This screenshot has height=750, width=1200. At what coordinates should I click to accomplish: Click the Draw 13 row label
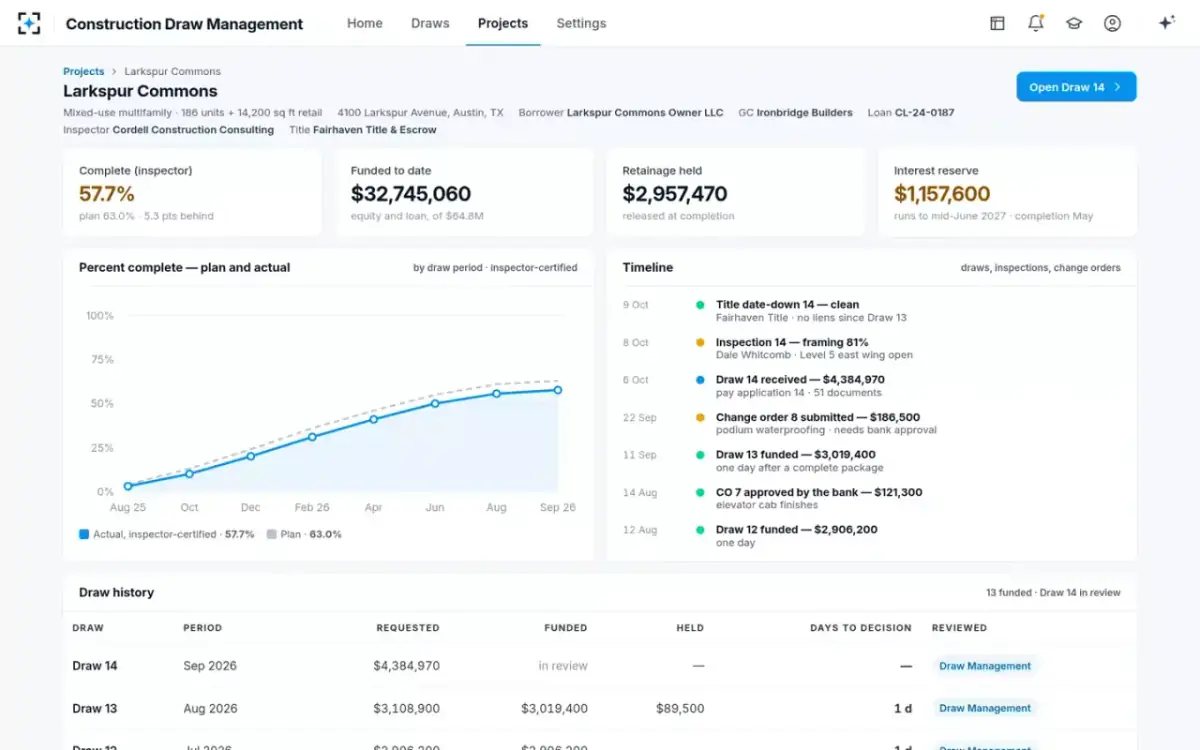click(95, 708)
